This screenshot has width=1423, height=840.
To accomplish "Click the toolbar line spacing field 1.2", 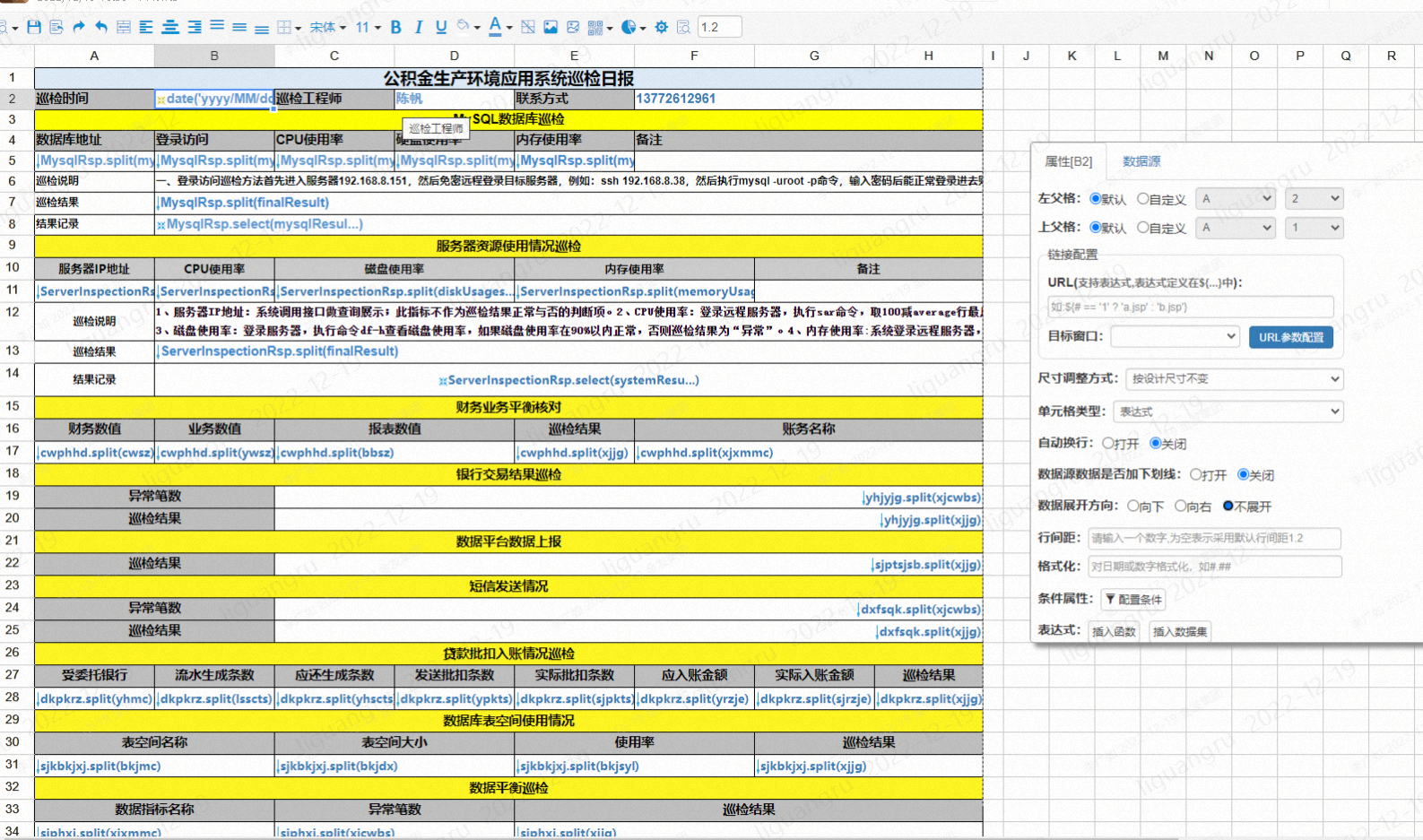I will coord(719,27).
